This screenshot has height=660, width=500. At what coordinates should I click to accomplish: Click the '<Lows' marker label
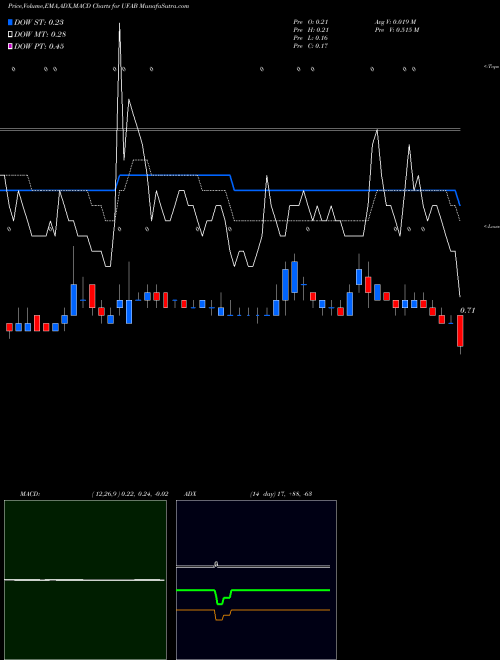492,226
